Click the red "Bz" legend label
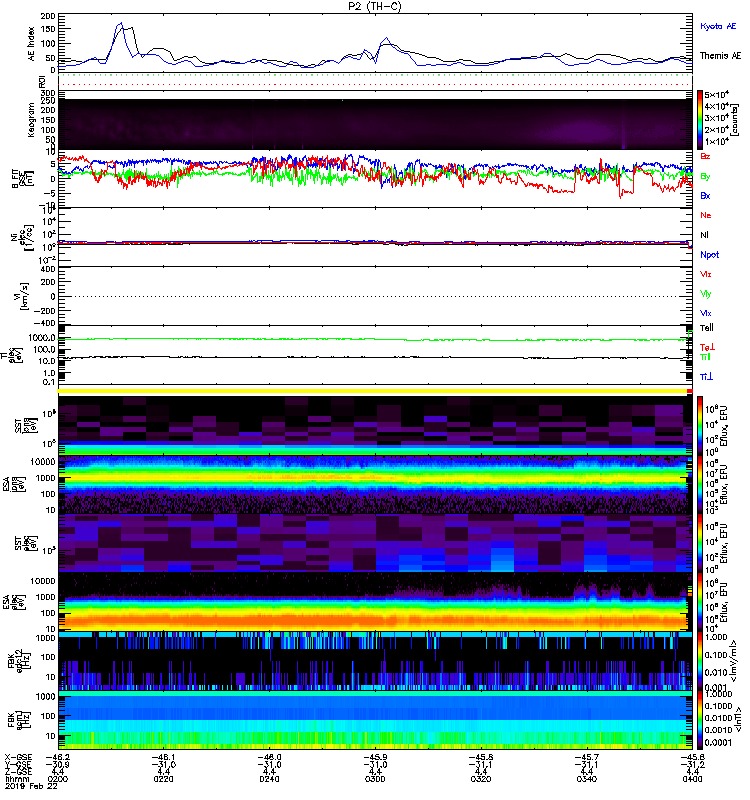 click(x=705, y=156)
